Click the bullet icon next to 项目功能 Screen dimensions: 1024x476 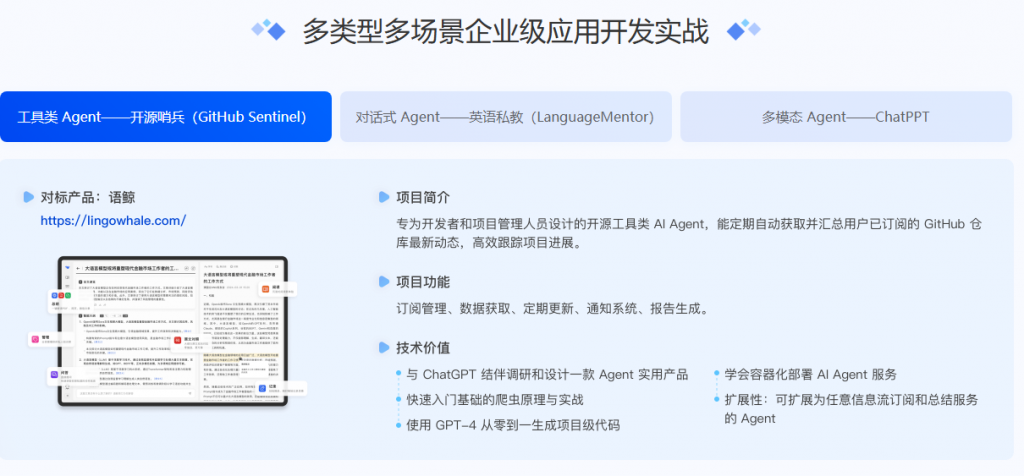384,282
